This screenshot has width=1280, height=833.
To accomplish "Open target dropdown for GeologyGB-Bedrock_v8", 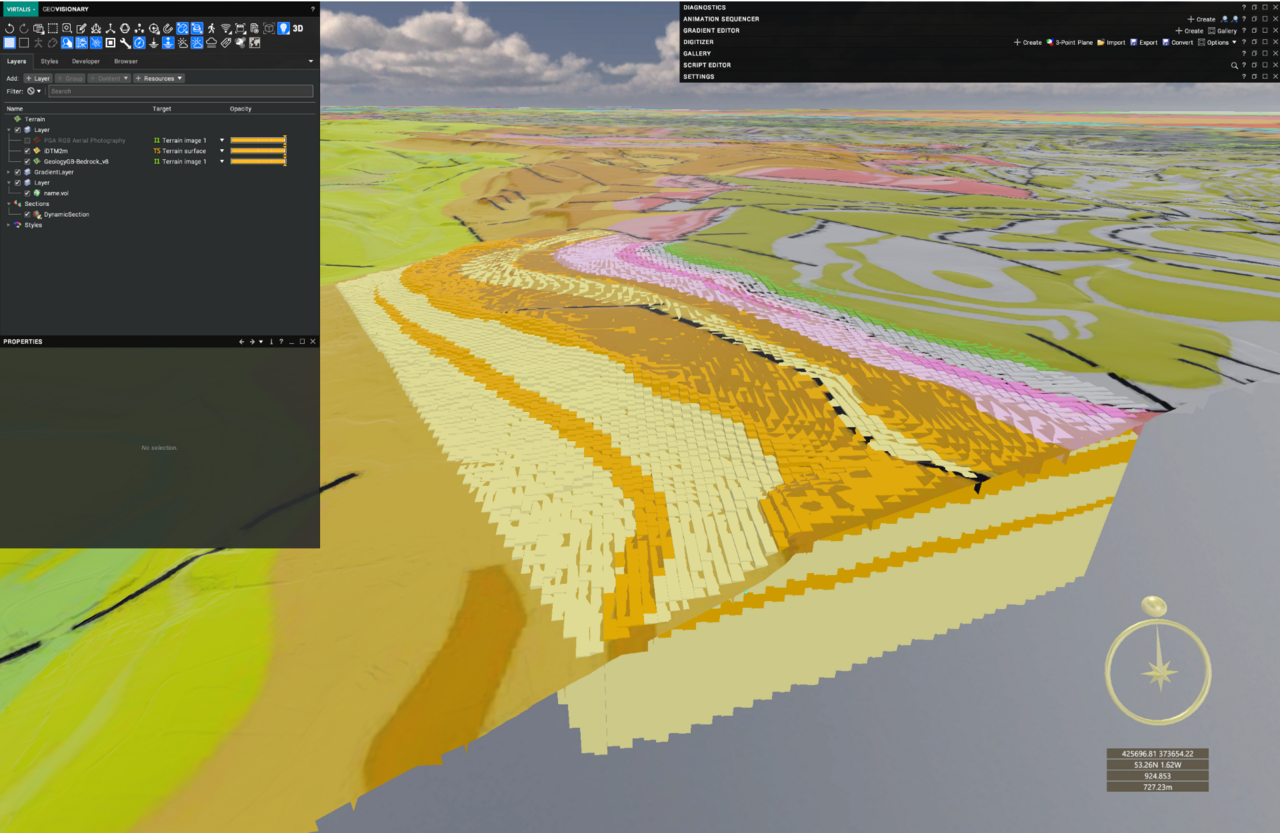I will click(222, 161).
